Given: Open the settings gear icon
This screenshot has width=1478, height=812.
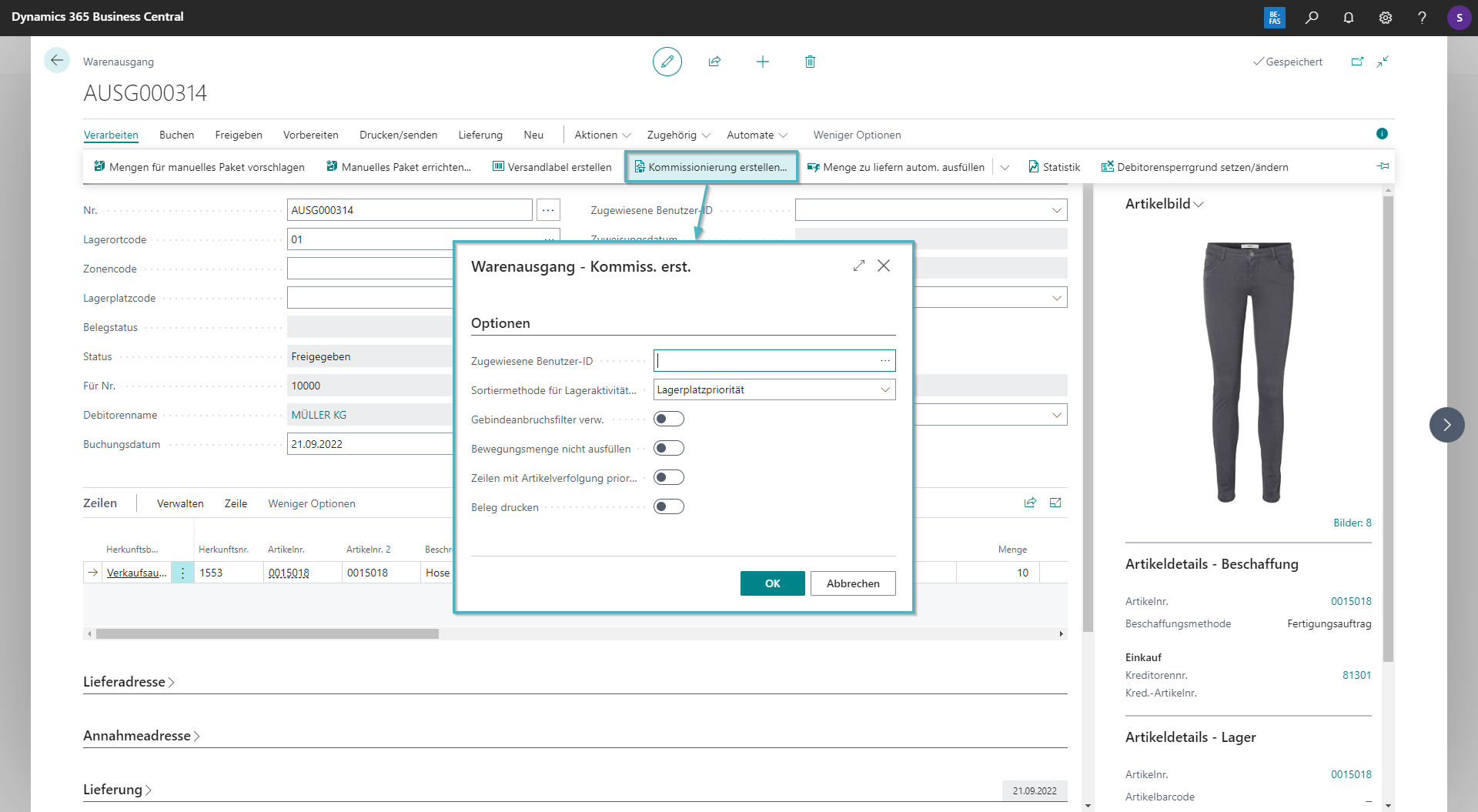Looking at the screenshot, I should [x=1385, y=18].
